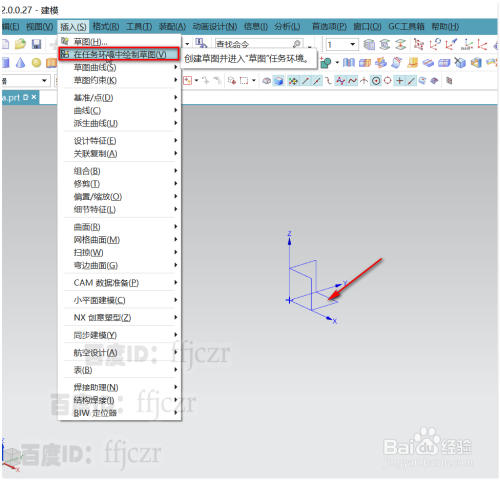Click the blue open book mirror icon
The width and height of the screenshot is (500, 480).
(349, 62)
